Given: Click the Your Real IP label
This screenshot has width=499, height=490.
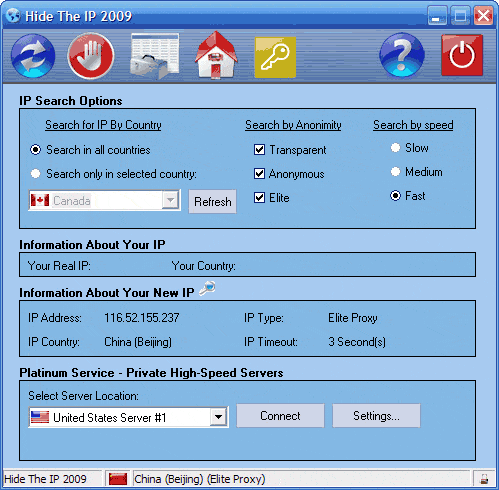Looking at the screenshot, I should (x=59, y=266).
